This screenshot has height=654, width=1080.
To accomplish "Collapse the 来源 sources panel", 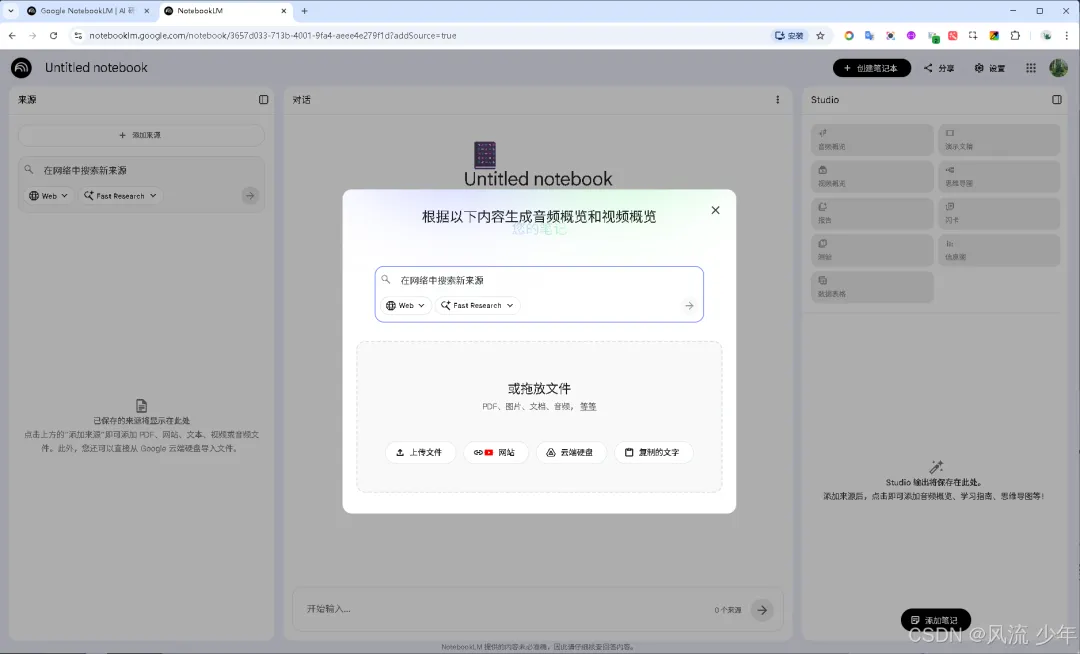I will [263, 100].
